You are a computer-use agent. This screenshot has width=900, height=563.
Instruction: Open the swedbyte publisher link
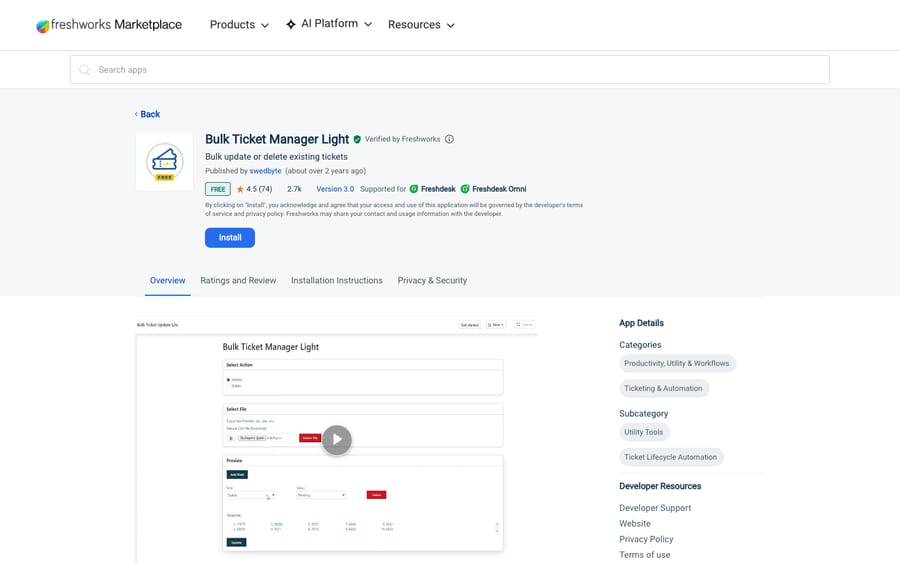tap(265, 171)
